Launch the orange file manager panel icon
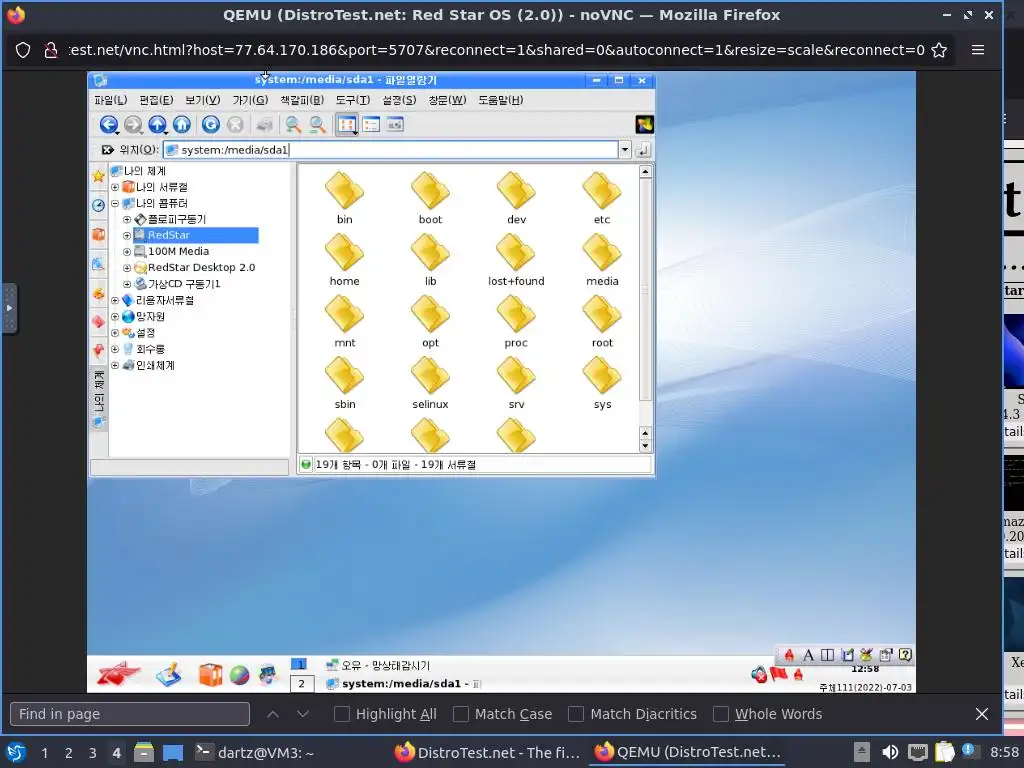This screenshot has height=768, width=1024. (x=210, y=675)
